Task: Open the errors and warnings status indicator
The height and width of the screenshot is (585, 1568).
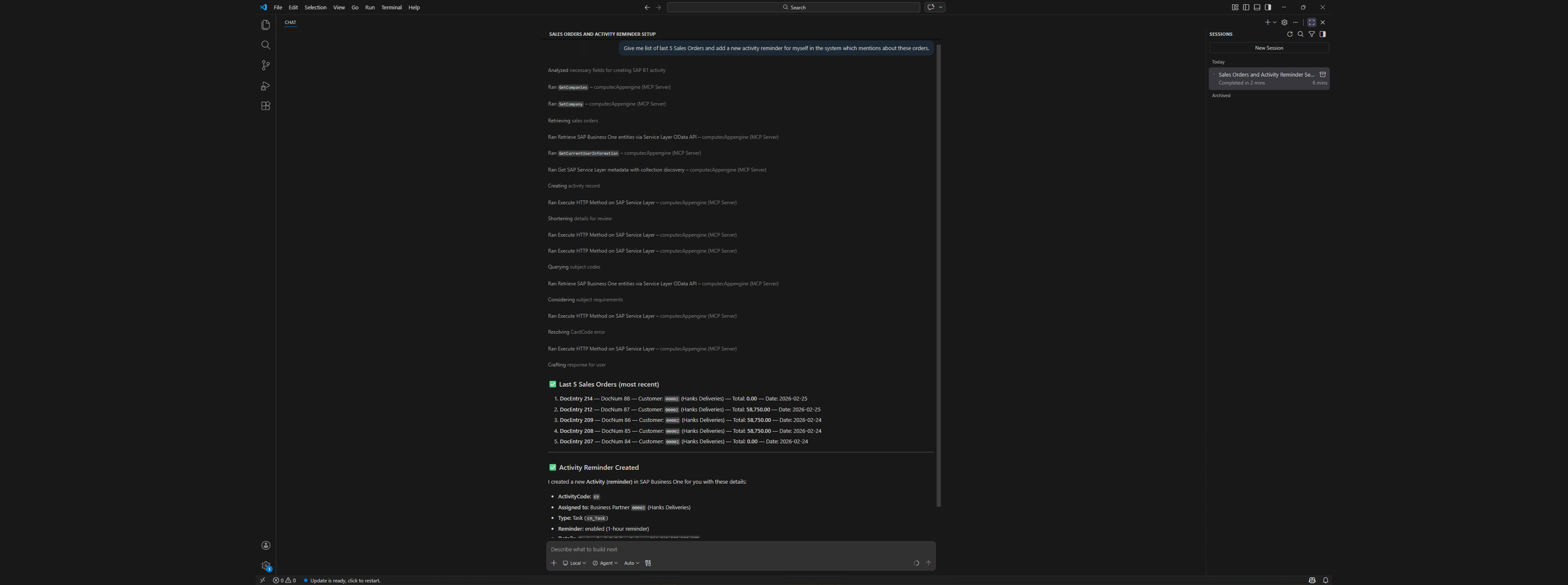Action: 284,581
